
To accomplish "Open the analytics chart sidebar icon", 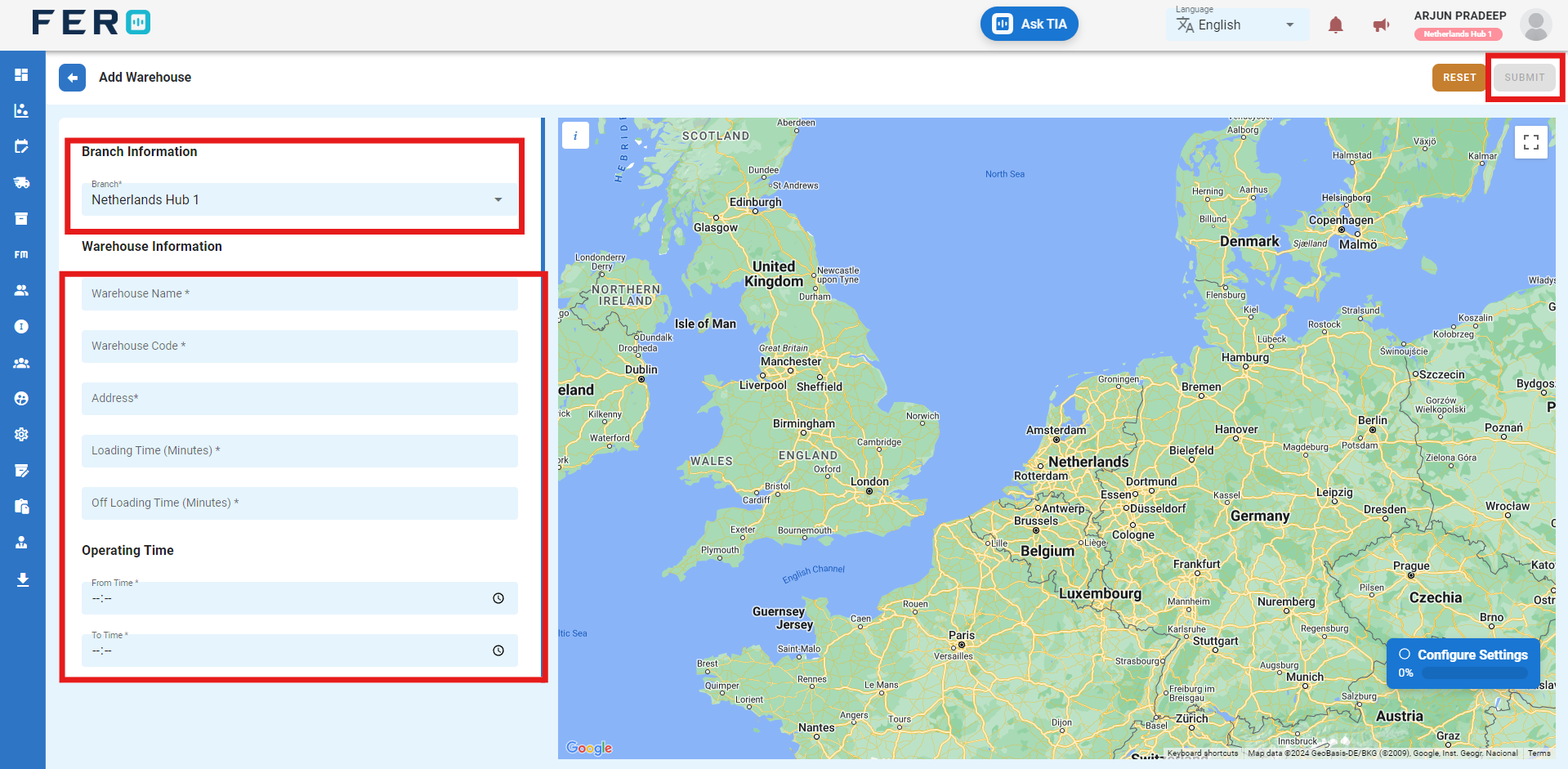I will click(22, 110).
